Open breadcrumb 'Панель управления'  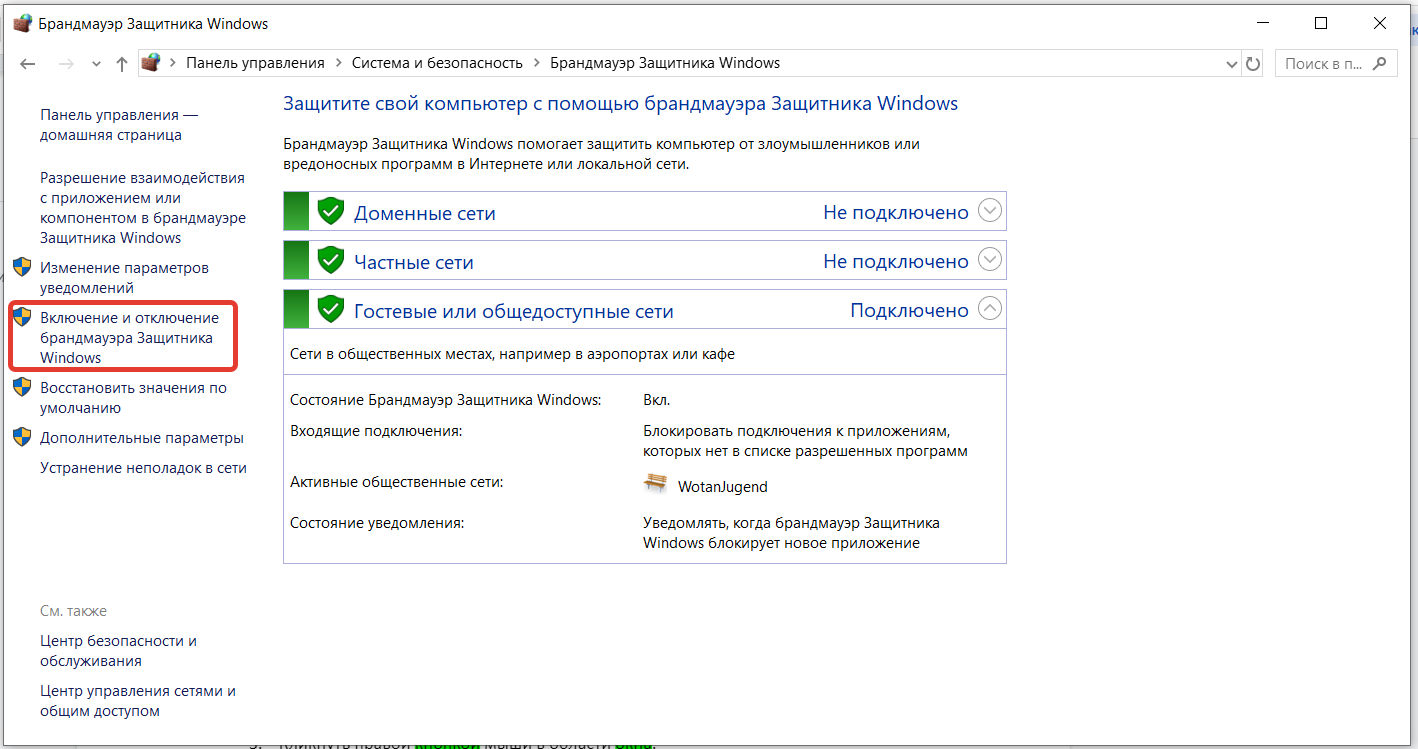click(255, 63)
